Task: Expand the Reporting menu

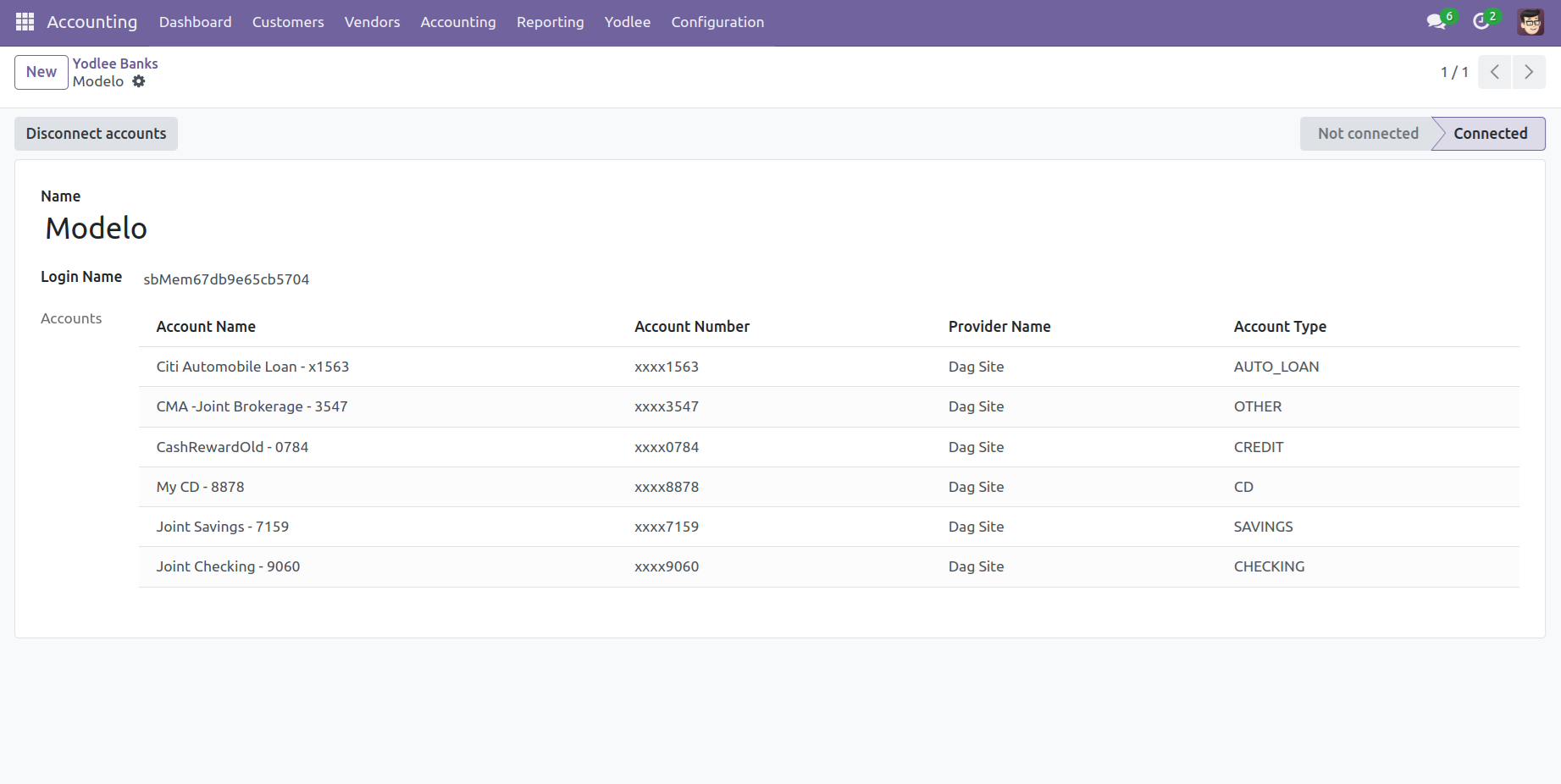Action: [x=550, y=22]
